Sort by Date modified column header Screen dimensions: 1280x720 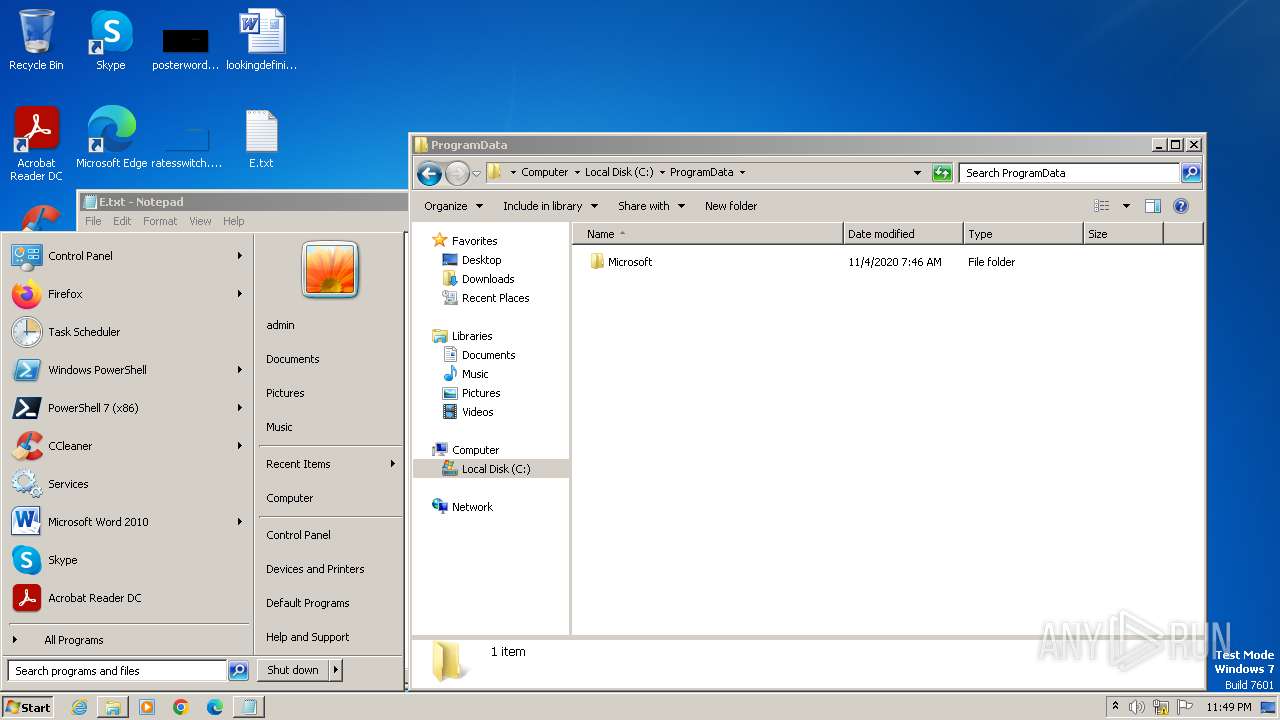[904, 234]
